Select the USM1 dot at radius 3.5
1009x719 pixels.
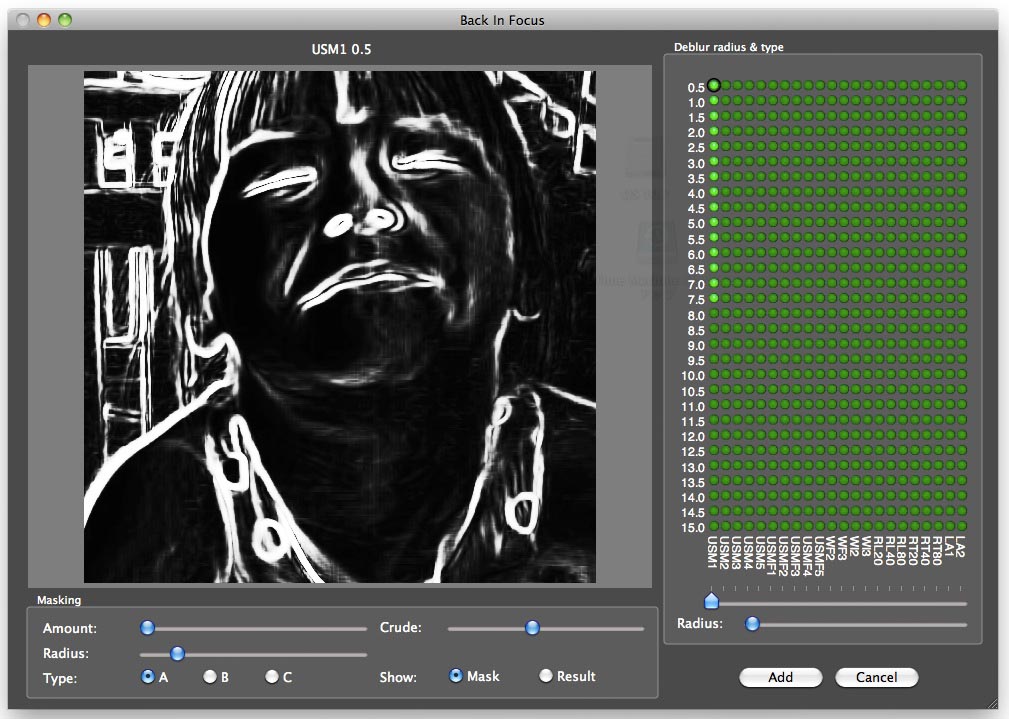click(714, 177)
